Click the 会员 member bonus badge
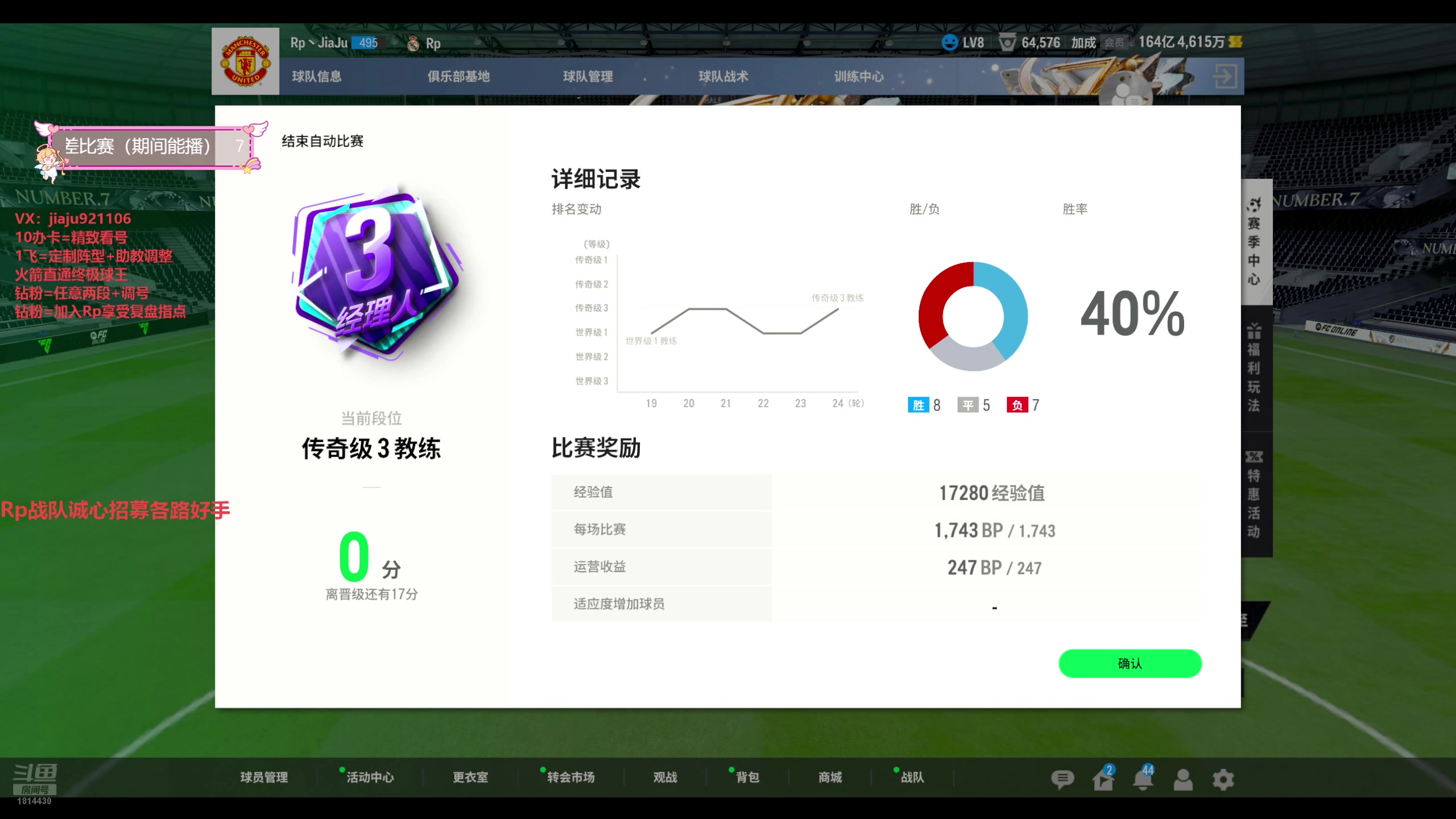Screen dimensions: 1456x819 pos(1114,43)
